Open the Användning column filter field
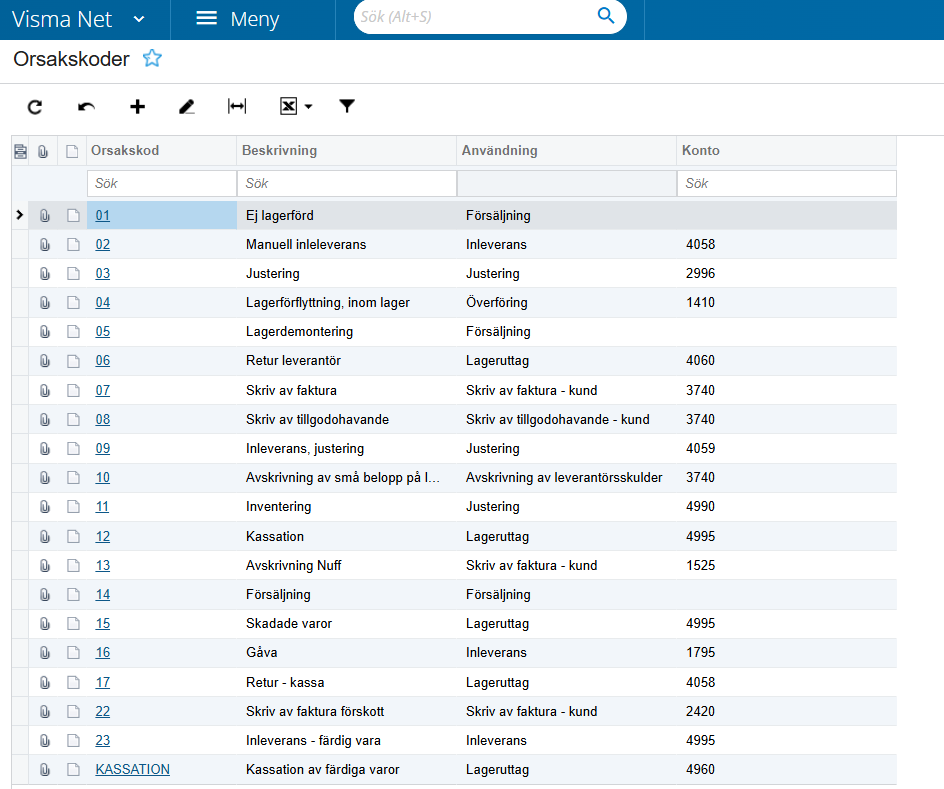Viewport: 944px width, 789px height. (567, 184)
